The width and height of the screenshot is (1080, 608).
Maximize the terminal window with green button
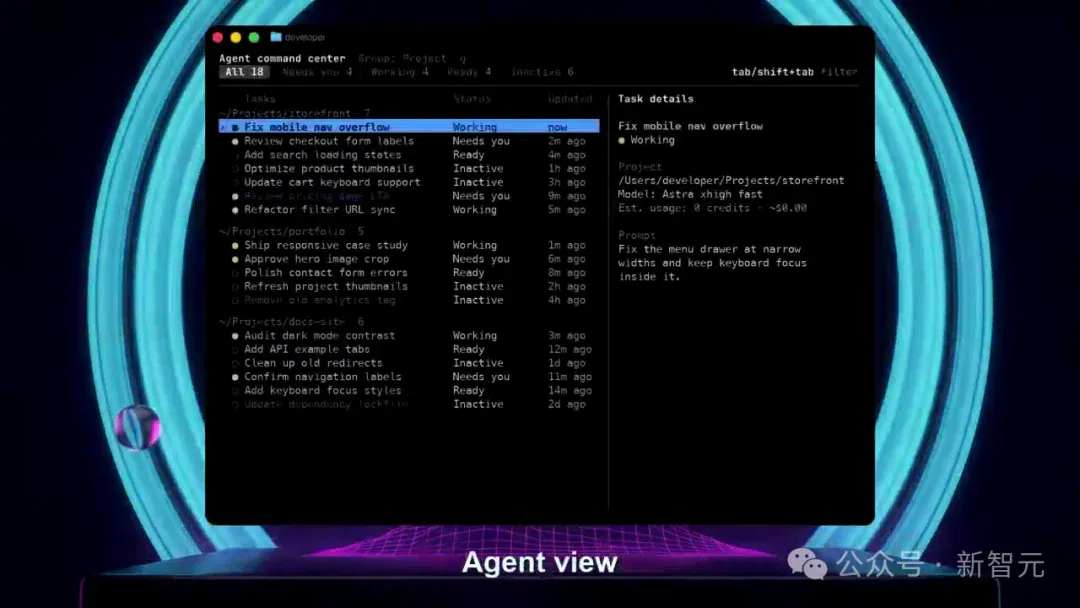[253, 37]
